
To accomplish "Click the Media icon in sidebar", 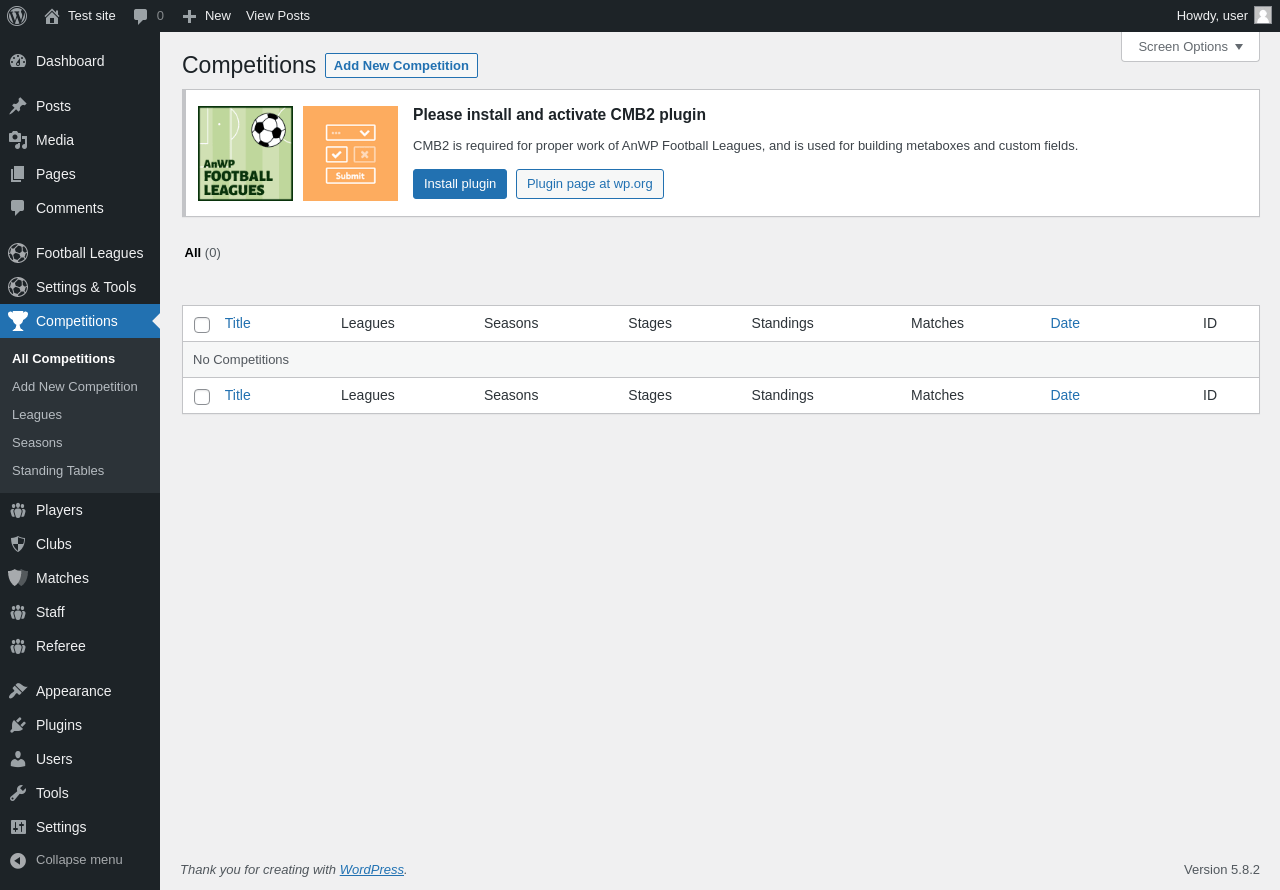I will pos(18,140).
